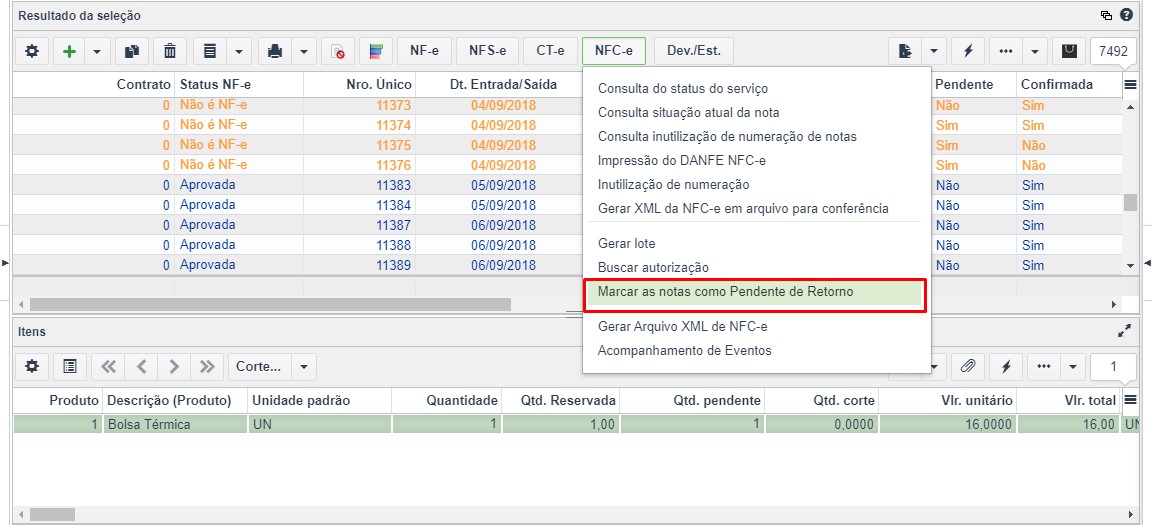
Task: Open help question mark icon
Action: click(1126, 15)
